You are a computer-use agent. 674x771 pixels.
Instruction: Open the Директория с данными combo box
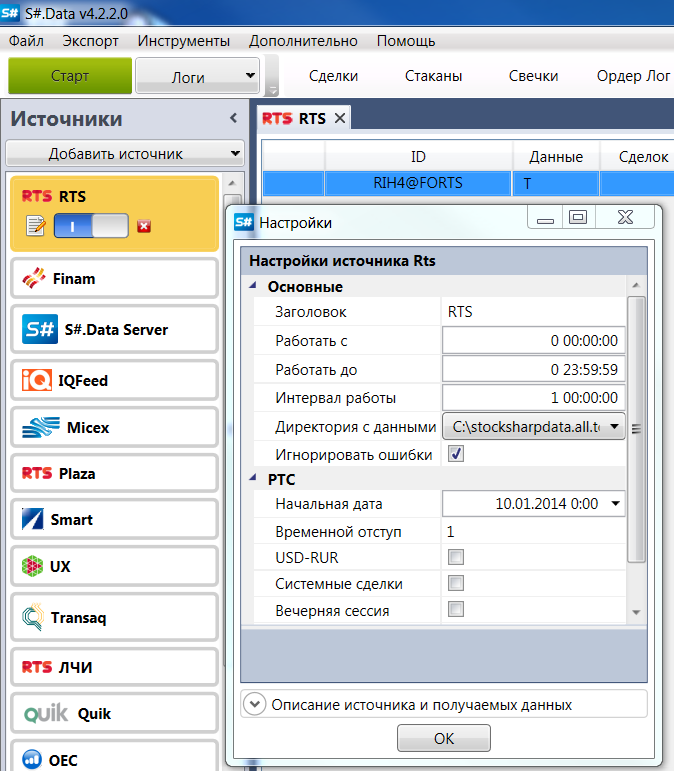(534, 426)
